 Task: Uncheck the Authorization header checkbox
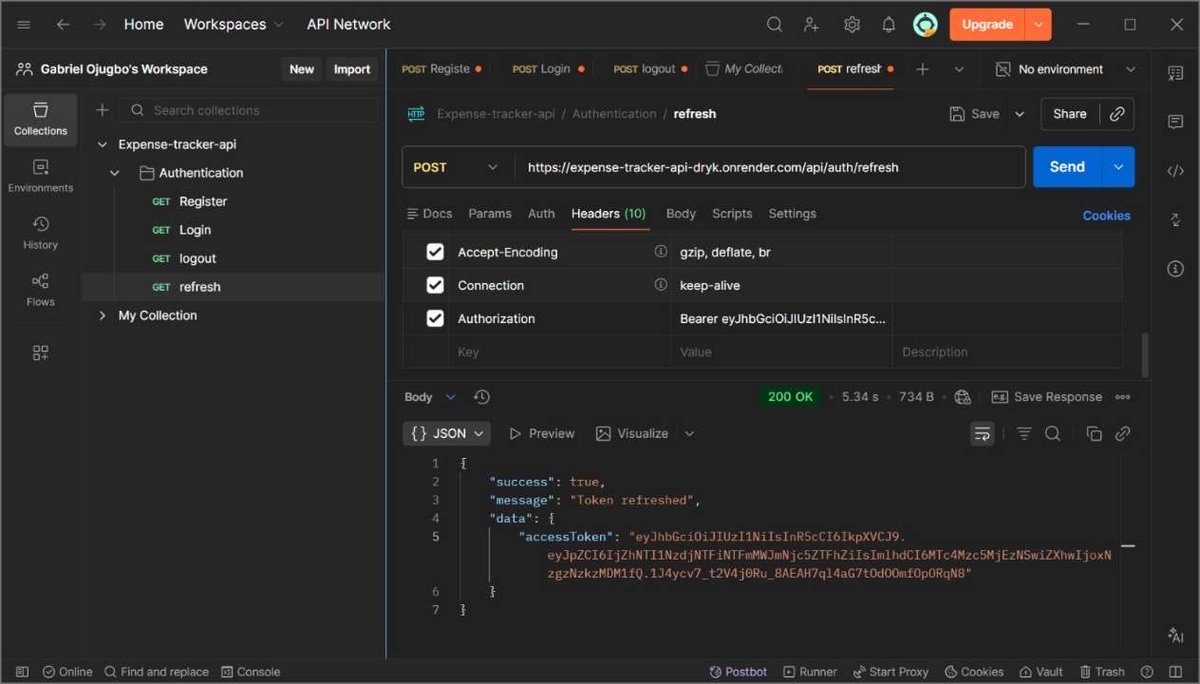[x=435, y=318]
